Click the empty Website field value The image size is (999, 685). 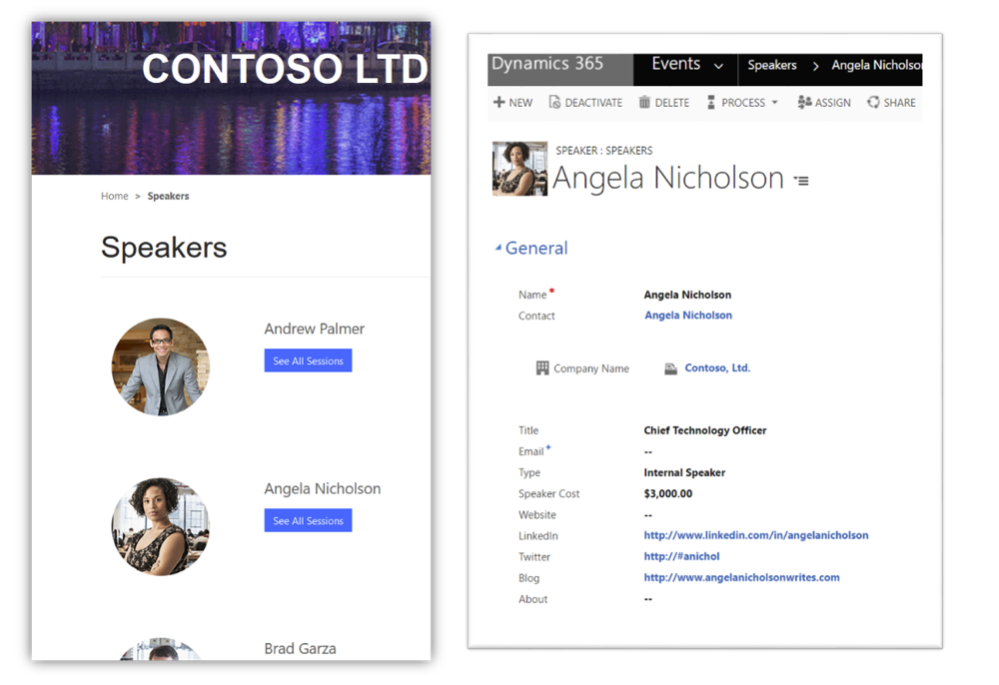(648, 515)
